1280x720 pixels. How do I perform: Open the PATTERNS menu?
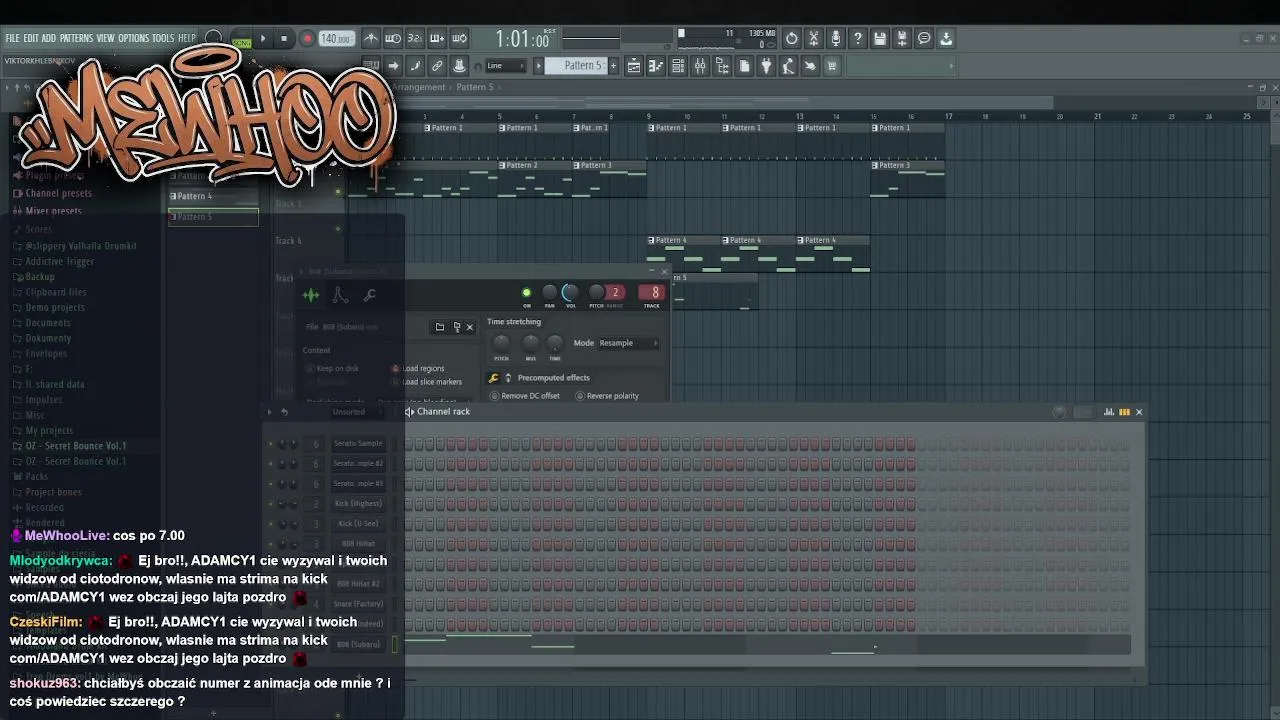[76, 38]
